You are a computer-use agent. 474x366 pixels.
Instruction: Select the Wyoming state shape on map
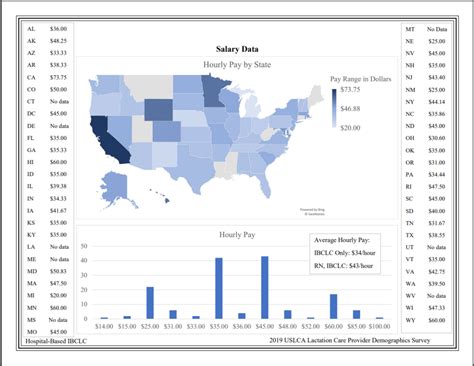pos(159,110)
